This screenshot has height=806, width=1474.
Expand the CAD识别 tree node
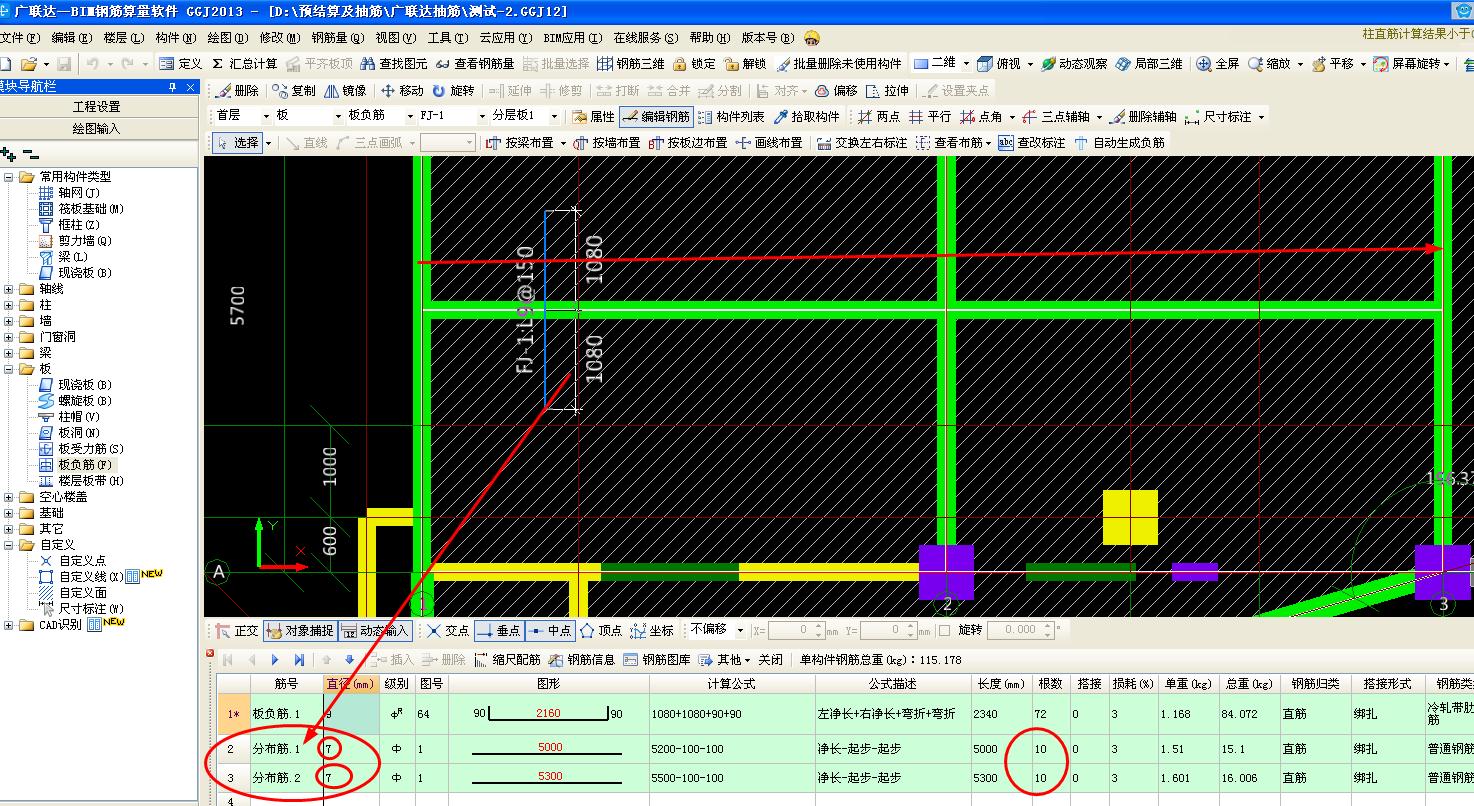pyautogui.click(x=9, y=625)
